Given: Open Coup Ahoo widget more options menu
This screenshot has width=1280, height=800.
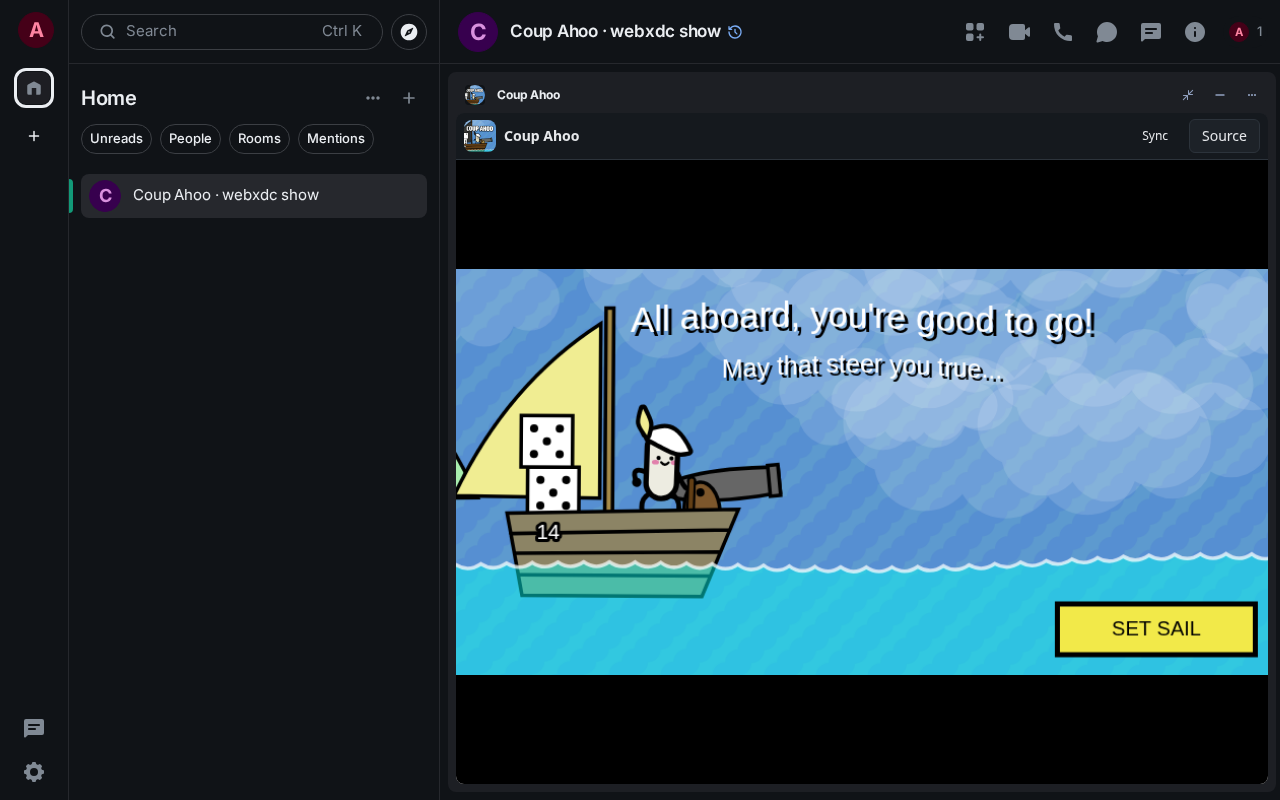Looking at the screenshot, I should 1252,95.
